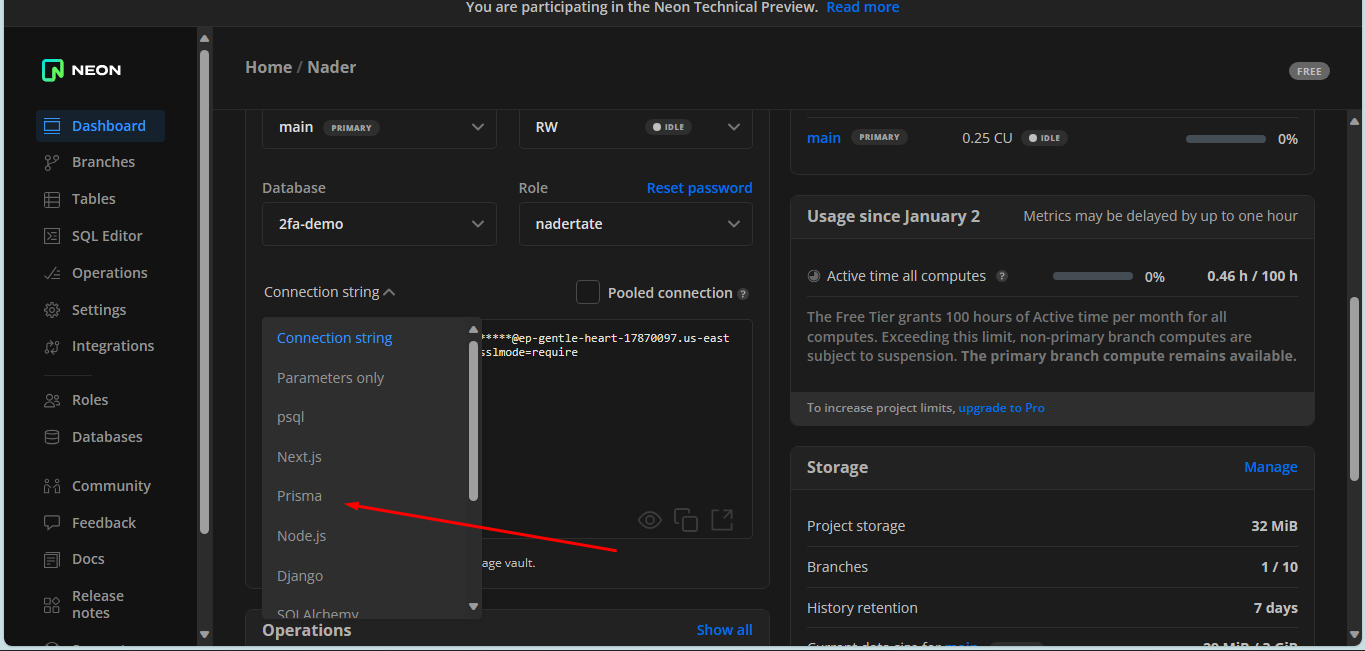Click the Feedback speech bubble icon

pos(52,523)
